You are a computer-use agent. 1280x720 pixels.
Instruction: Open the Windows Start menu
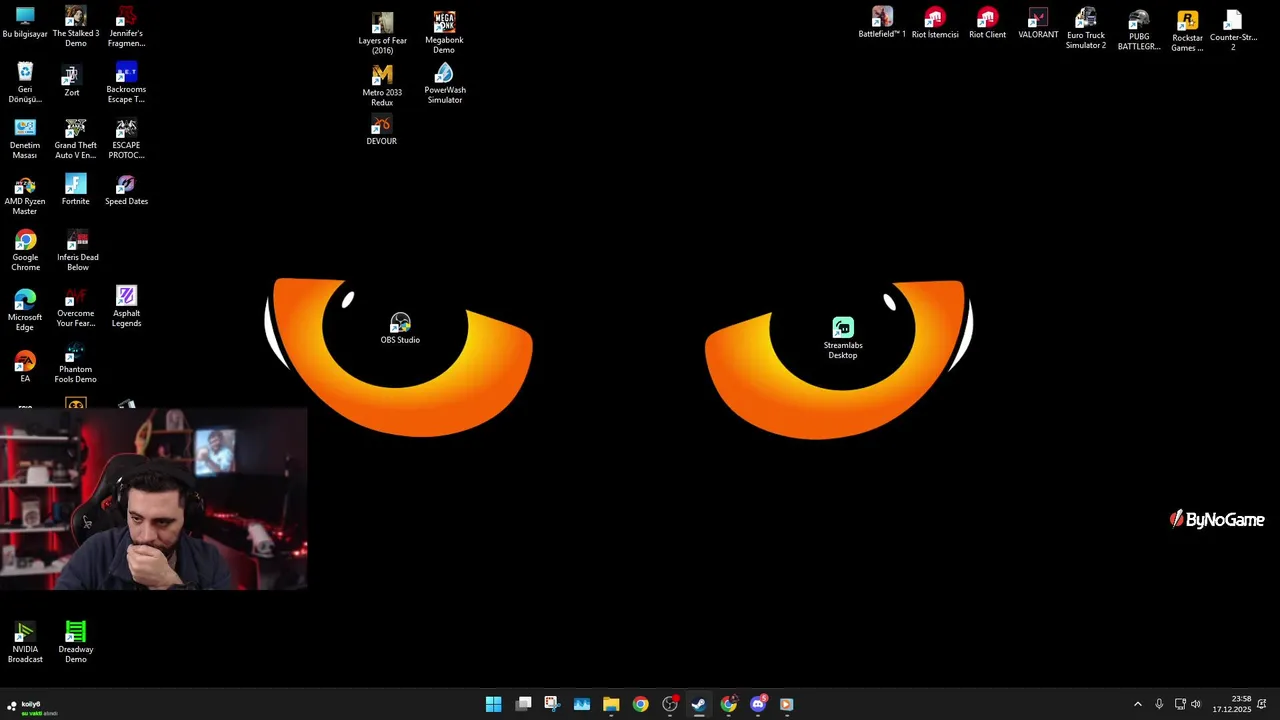coord(493,704)
